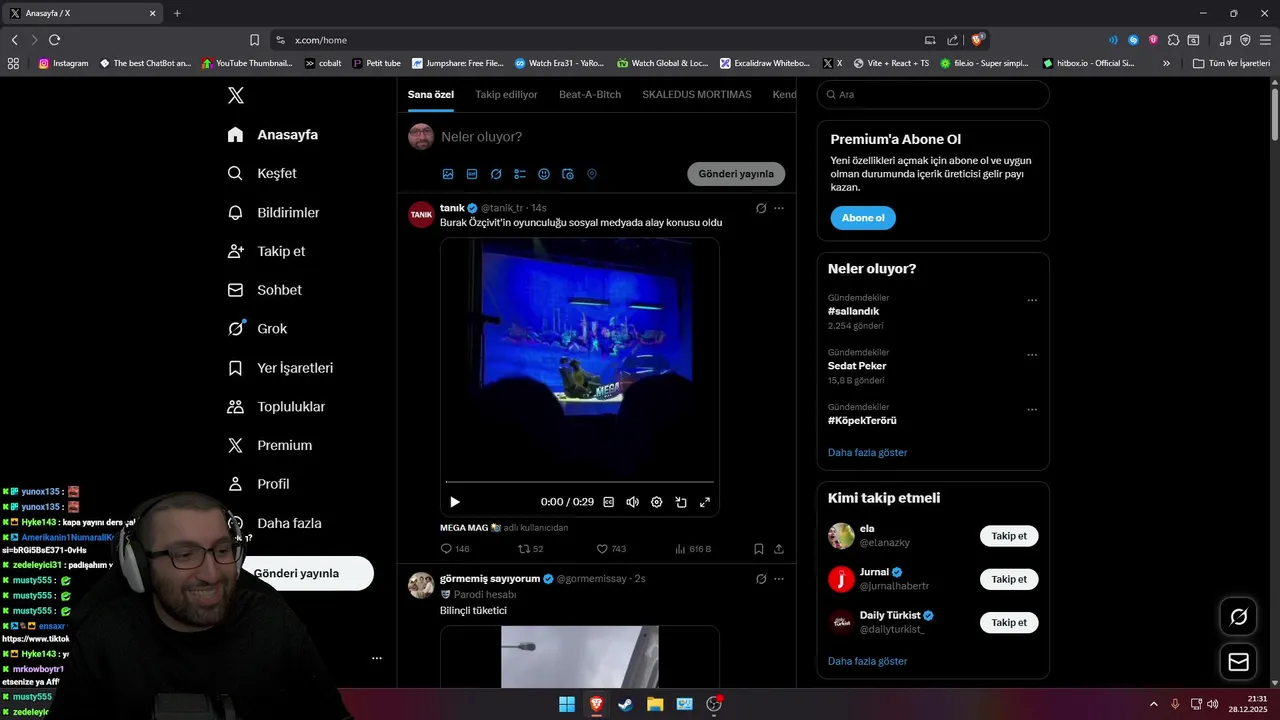Open Steam from the taskbar
This screenshot has width=1280, height=720.
point(625,704)
